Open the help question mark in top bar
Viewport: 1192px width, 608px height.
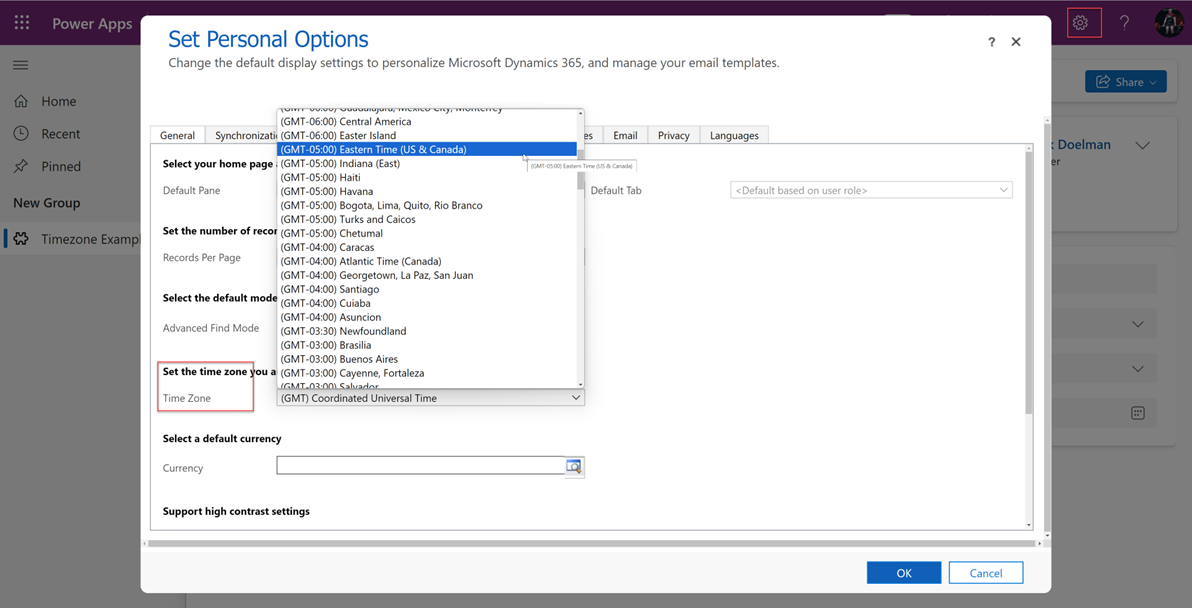[x=1124, y=23]
